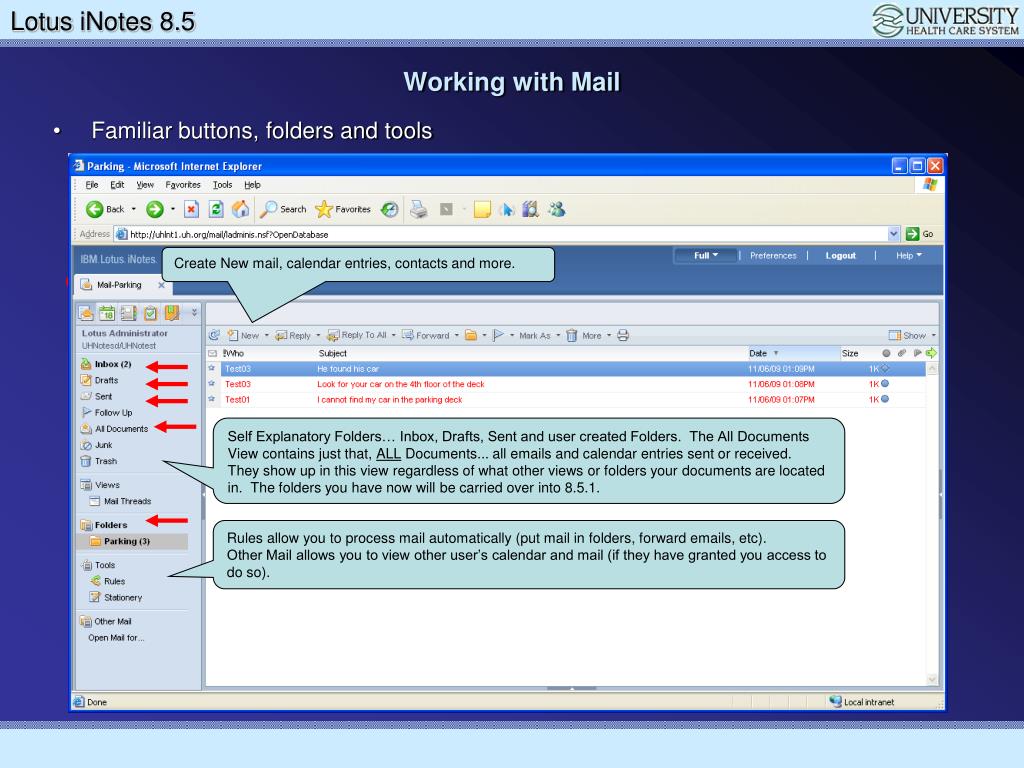This screenshot has width=1024, height=768.
Task: Click the Favorites star button
Action: 343,209
